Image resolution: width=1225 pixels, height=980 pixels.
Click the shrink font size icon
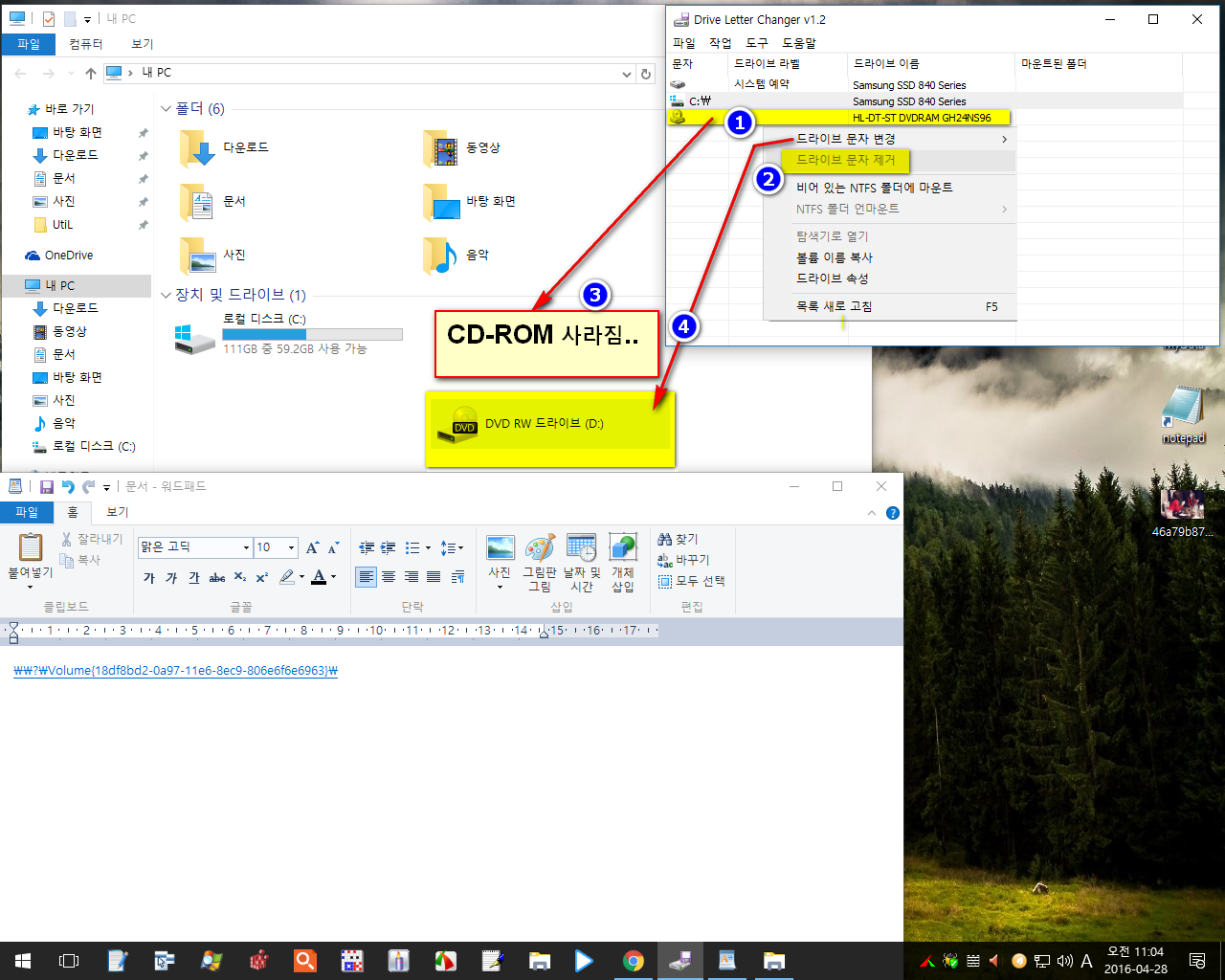[x=333, y=547]
